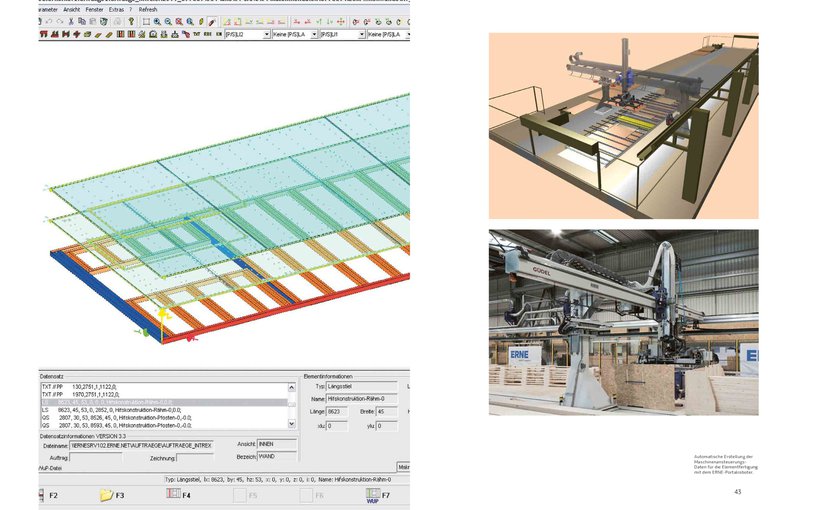Image resolution: width=820 pixels, height=510 pixels.
Task: Click the 3D portal robot rendering image
Action: pos(623,126)
